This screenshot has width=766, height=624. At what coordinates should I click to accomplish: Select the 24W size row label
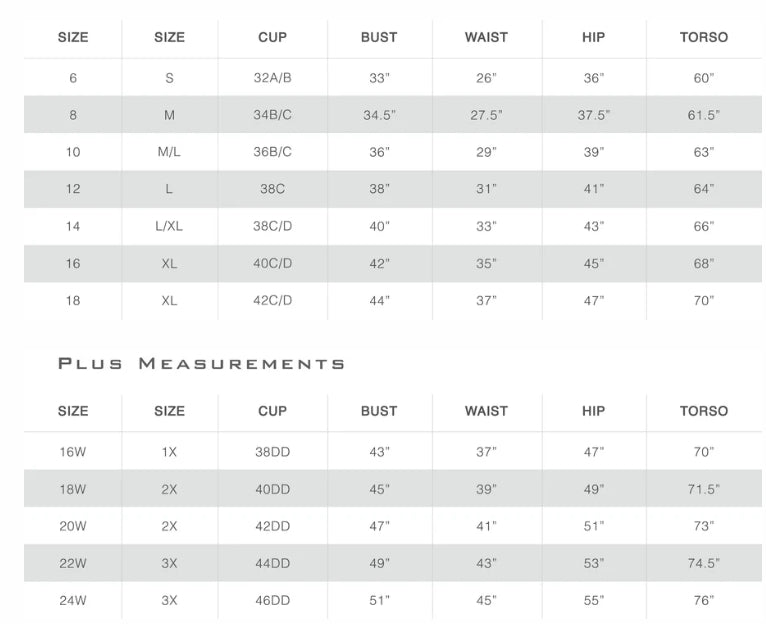click(x=73, y=601)
